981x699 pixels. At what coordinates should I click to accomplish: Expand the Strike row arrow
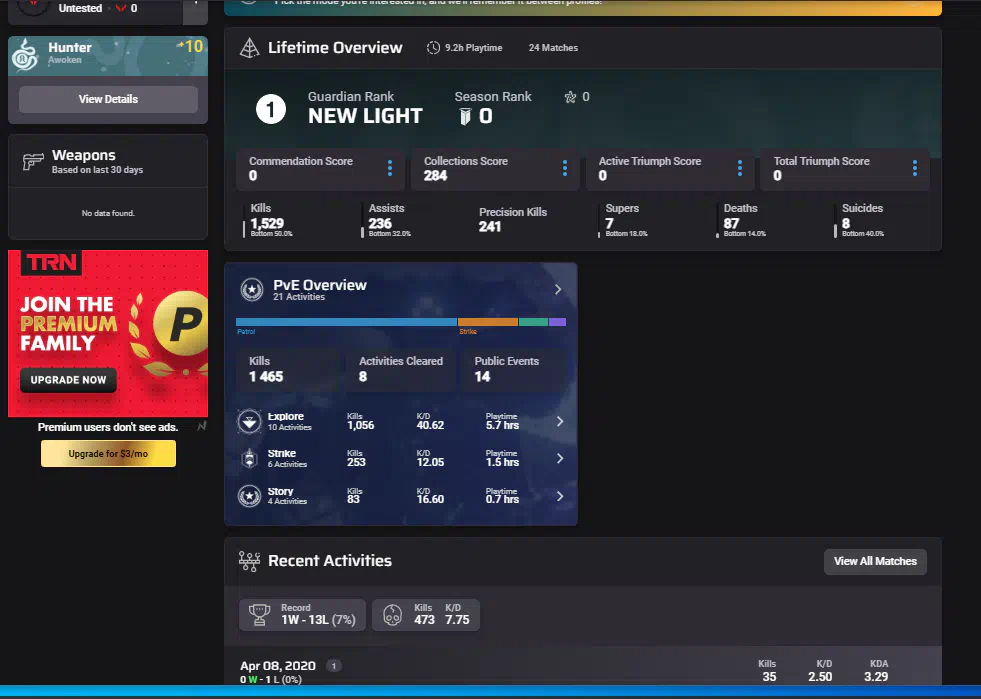559,459
